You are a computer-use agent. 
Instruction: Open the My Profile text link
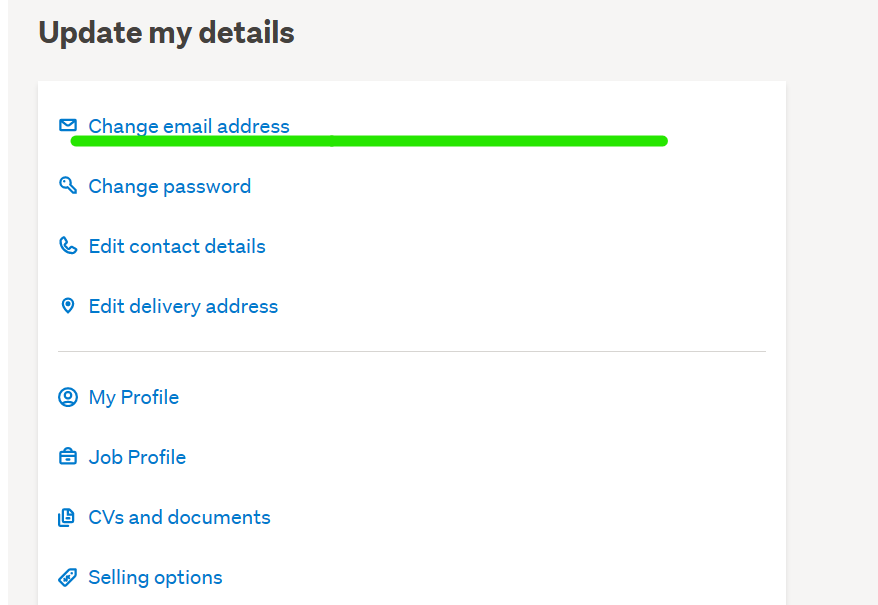tap(134, 397)
